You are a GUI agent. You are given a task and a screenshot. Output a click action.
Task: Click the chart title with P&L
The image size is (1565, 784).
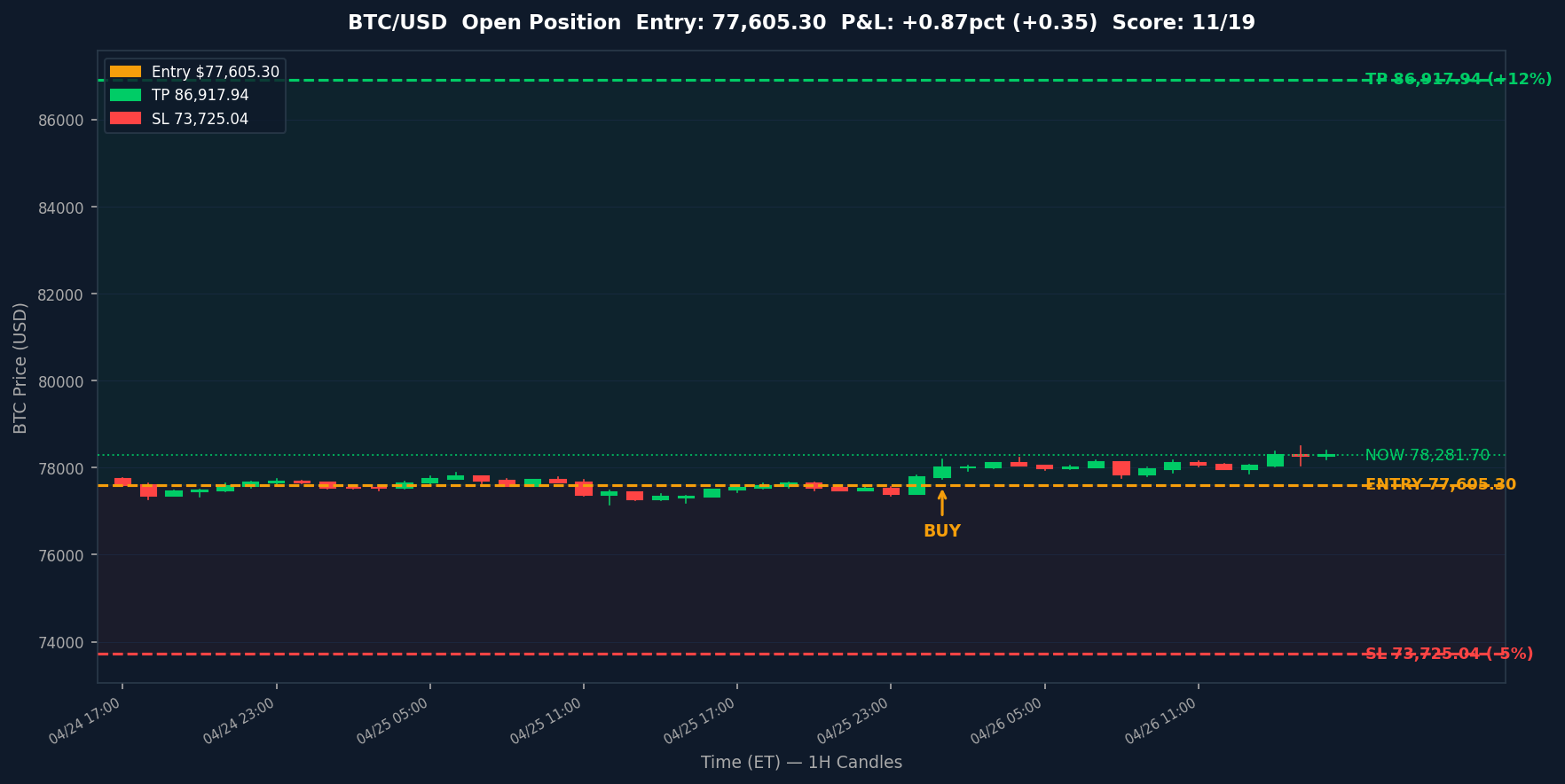tap(801, 23)
